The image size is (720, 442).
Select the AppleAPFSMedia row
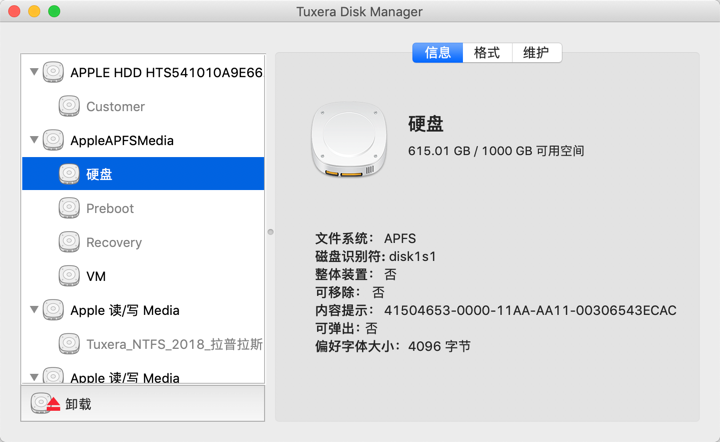click(x=143, y=140)
